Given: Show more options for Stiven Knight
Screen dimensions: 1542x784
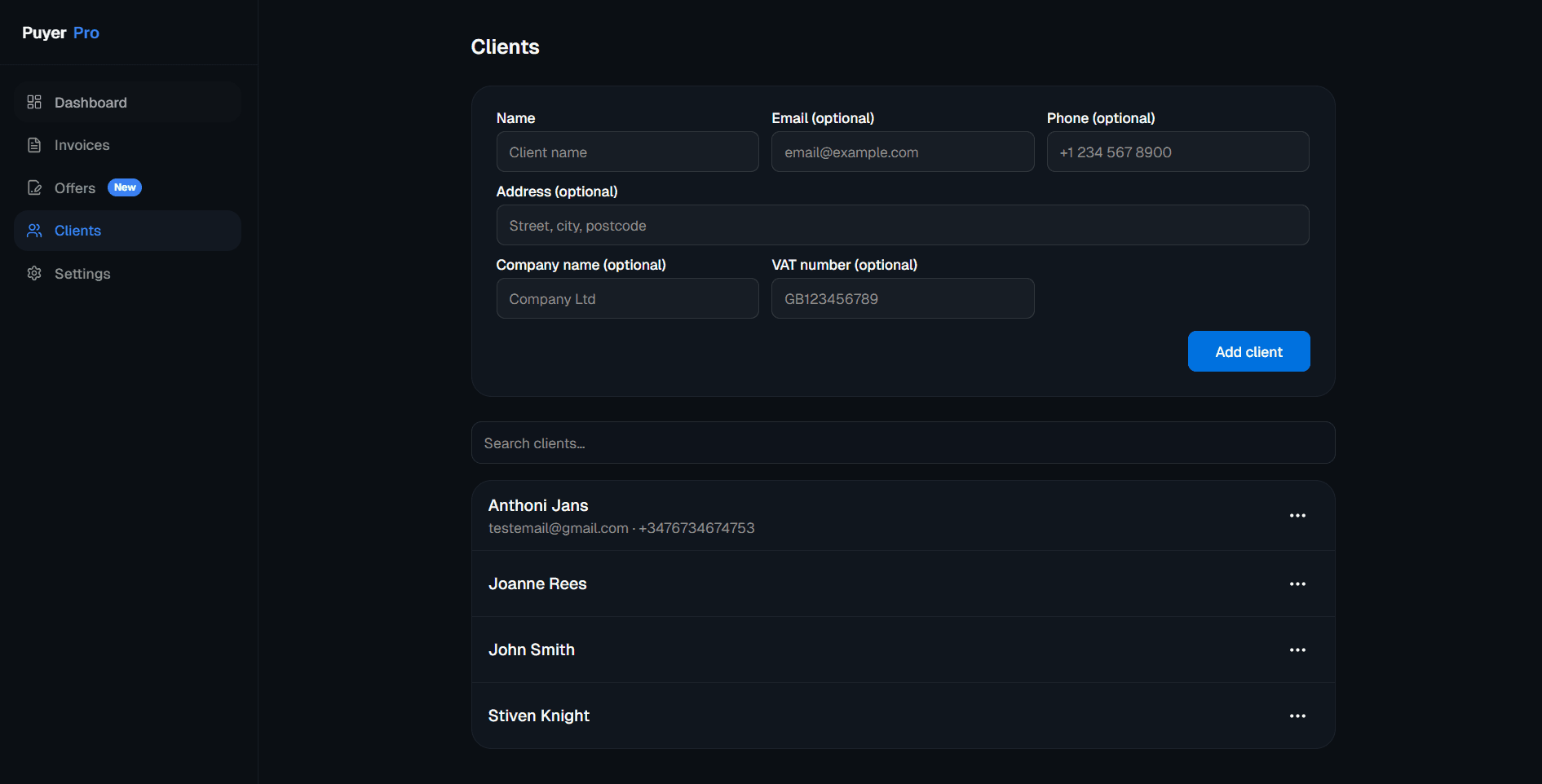Looking at the screenshot, I should [1297, 716].
